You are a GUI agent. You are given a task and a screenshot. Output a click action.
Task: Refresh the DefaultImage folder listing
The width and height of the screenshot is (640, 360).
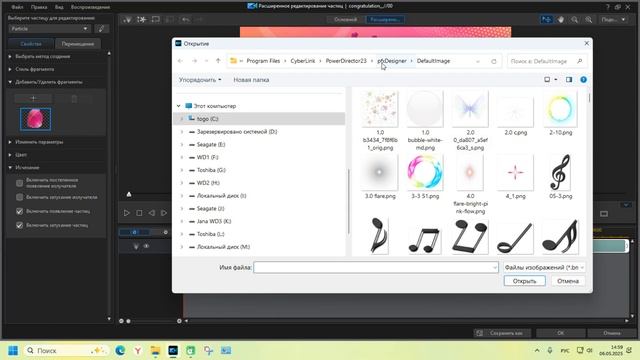click(494, 61)
